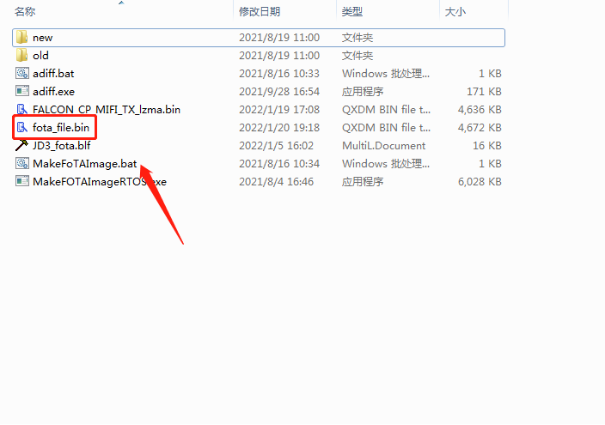Click the size 171 KB
Viewport: 605px width, 425px height.
pos(484,91)
